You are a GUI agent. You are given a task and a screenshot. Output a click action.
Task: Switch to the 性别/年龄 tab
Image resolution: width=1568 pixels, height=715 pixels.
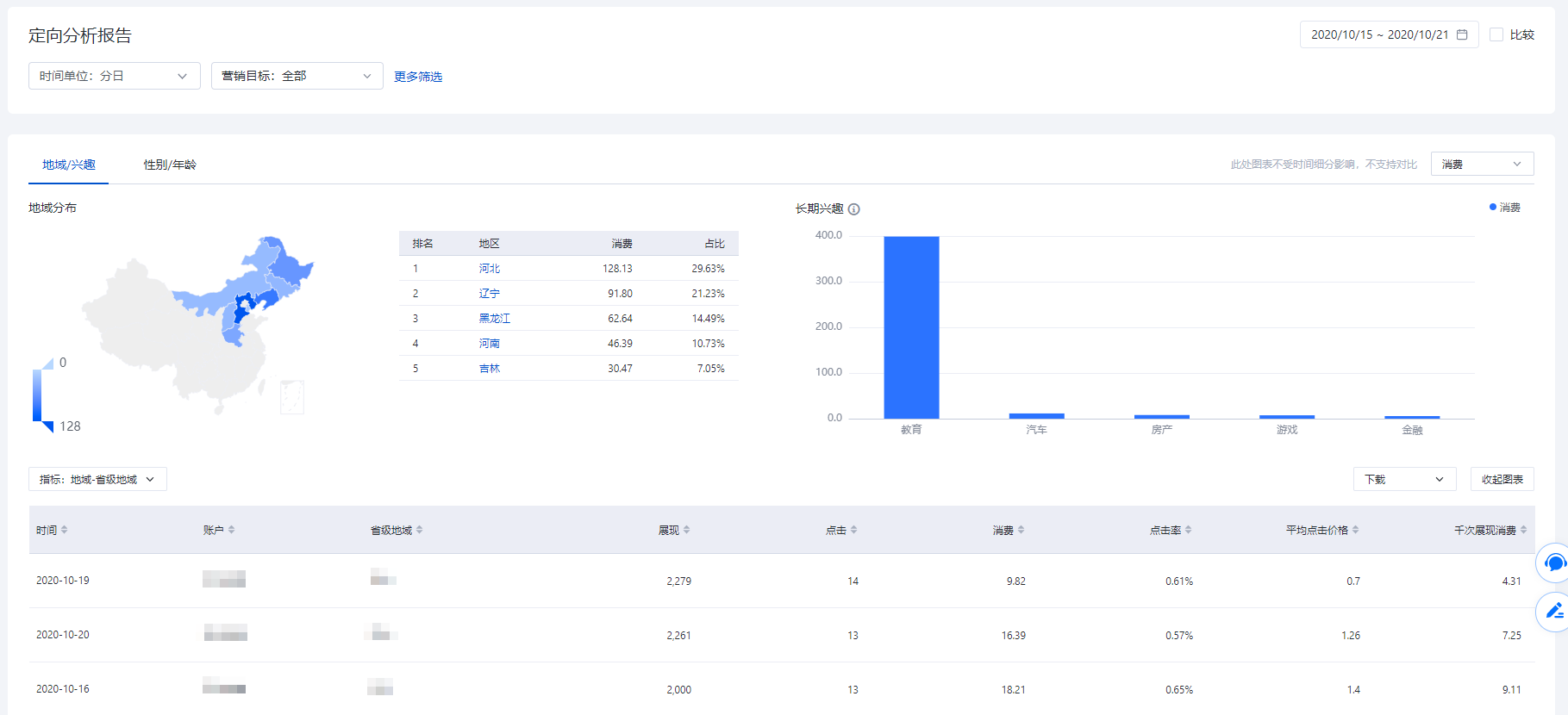(170, 165)
